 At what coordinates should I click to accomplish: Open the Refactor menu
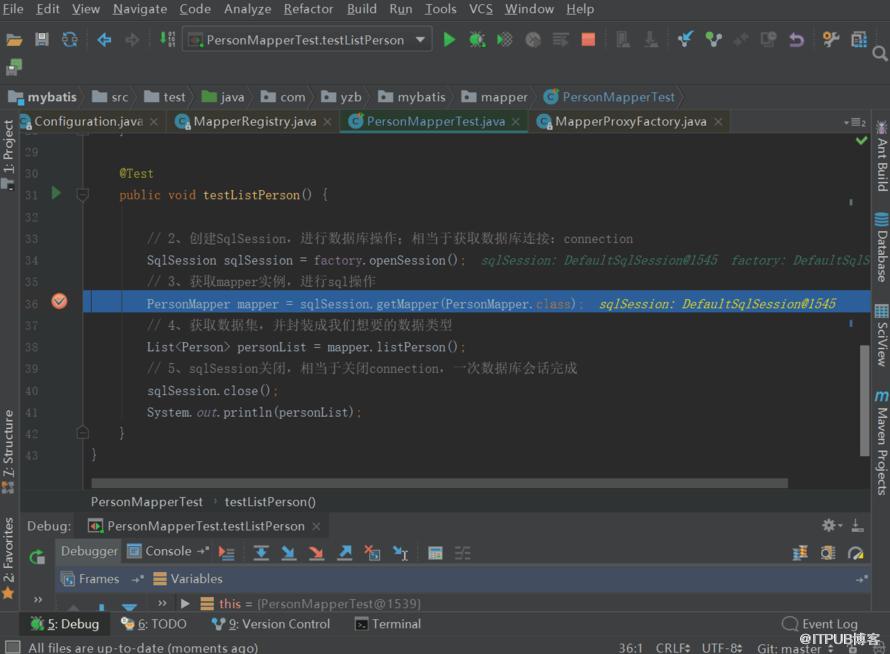point(308,9)
